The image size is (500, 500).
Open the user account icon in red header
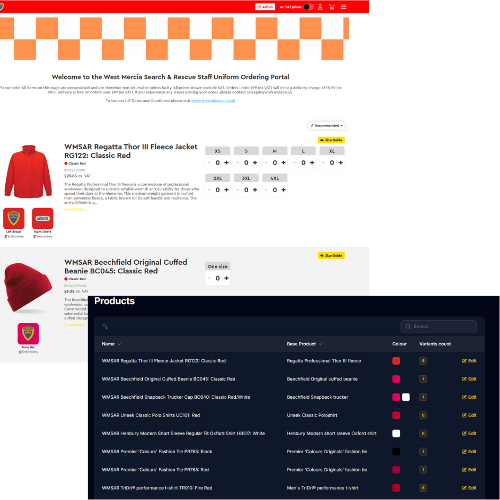point(320,7)
